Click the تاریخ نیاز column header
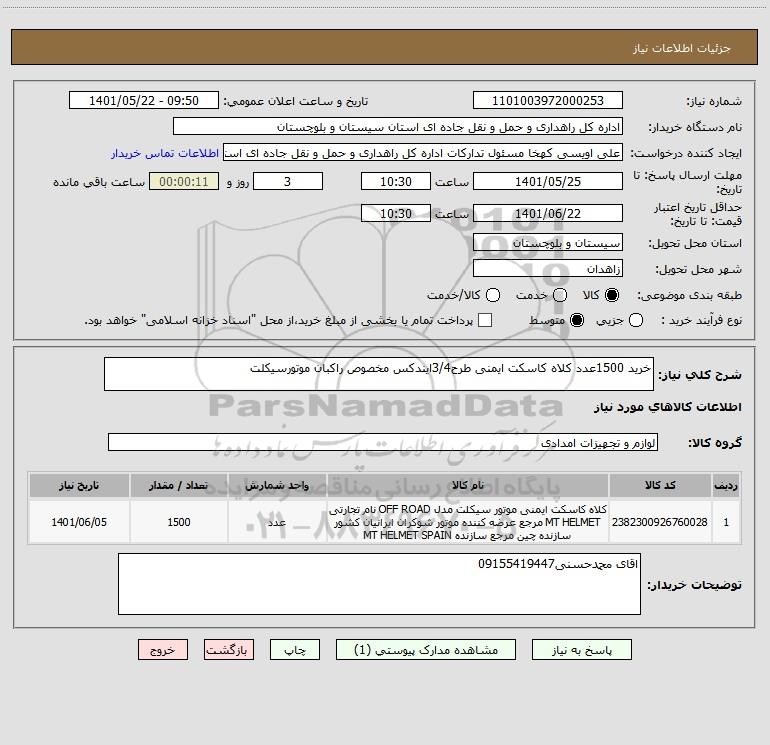 coord(79,485)
